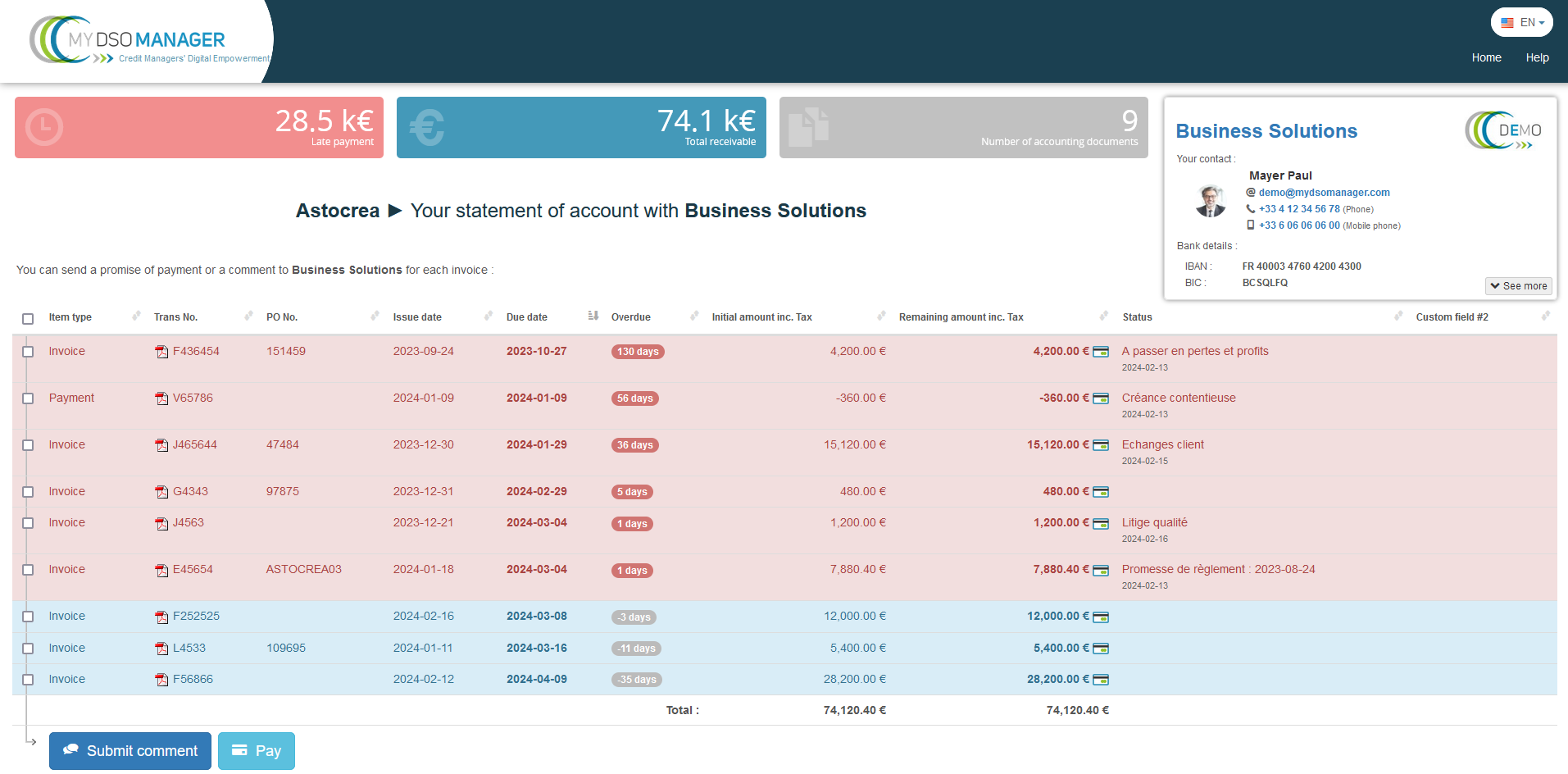Click card payment icon beside 28,200.00 € remaining

click(x=1101, y=680)
